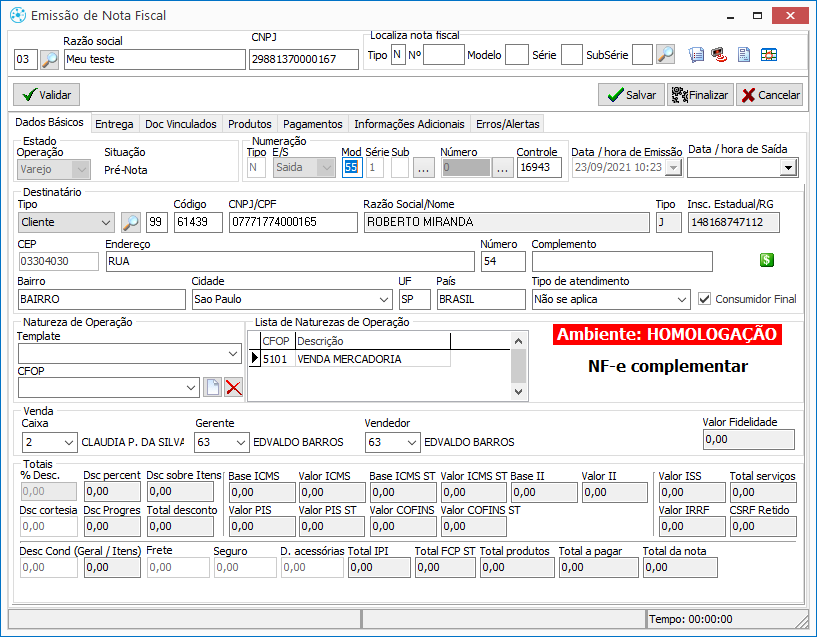The image size is (817, 637).
Task: Open the Gerente dropdown
Action: (x=241, y=442)
